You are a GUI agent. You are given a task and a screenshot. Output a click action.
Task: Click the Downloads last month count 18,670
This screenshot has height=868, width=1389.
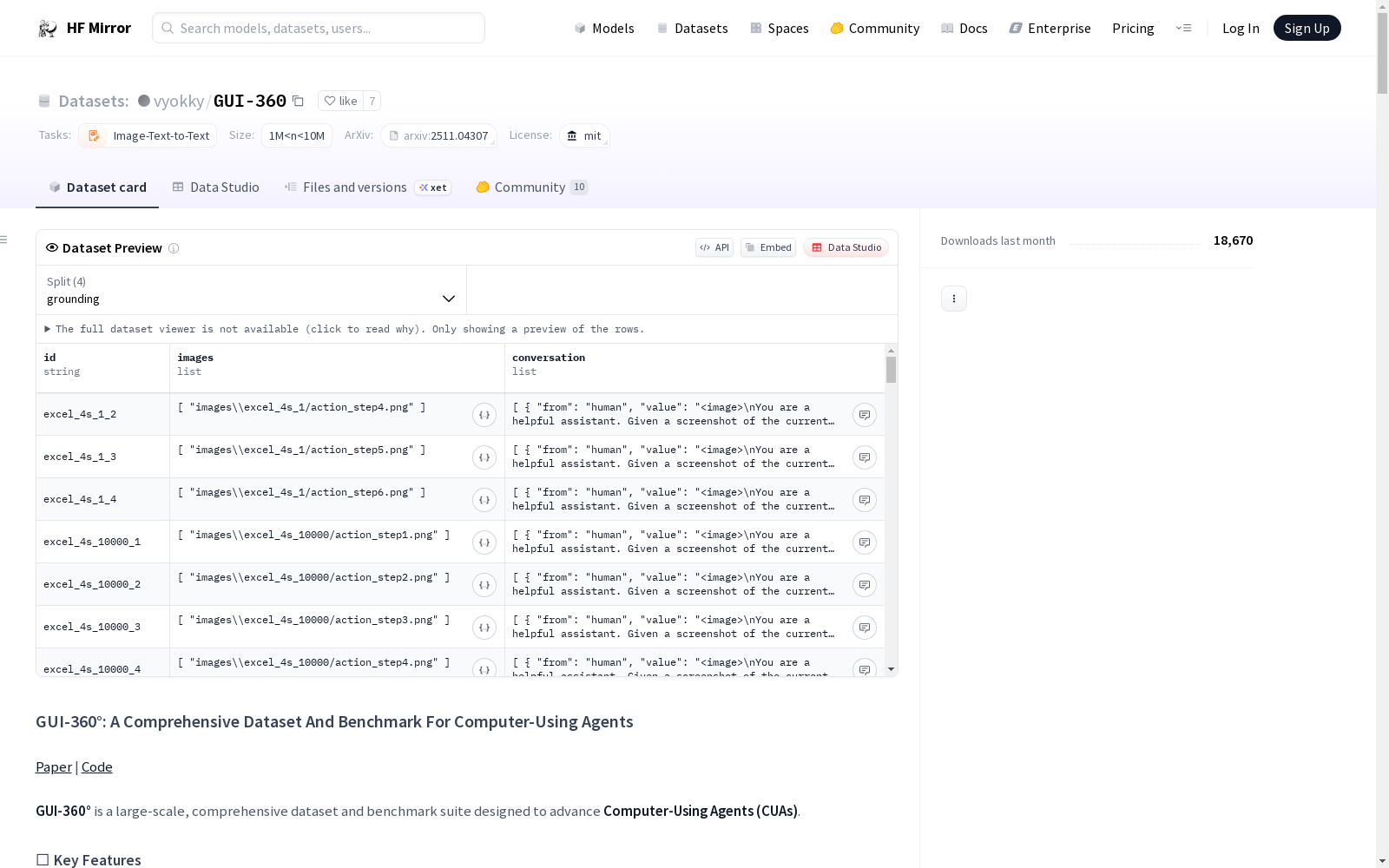(x=1233, y=240)
